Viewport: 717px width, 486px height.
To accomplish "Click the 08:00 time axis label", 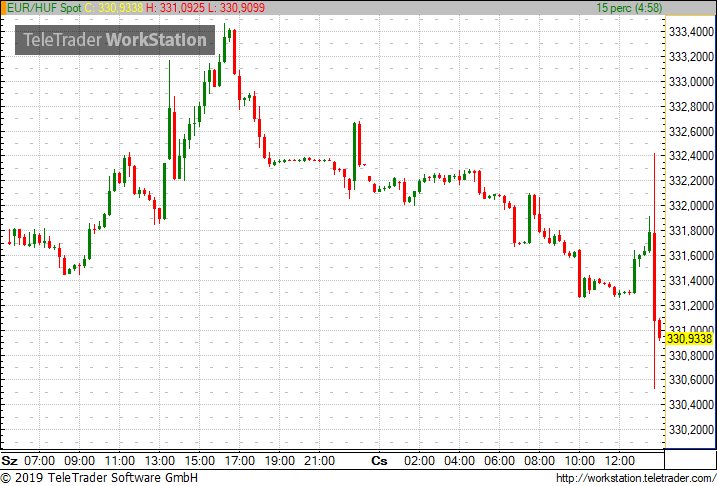I will [x=540, y=460].
